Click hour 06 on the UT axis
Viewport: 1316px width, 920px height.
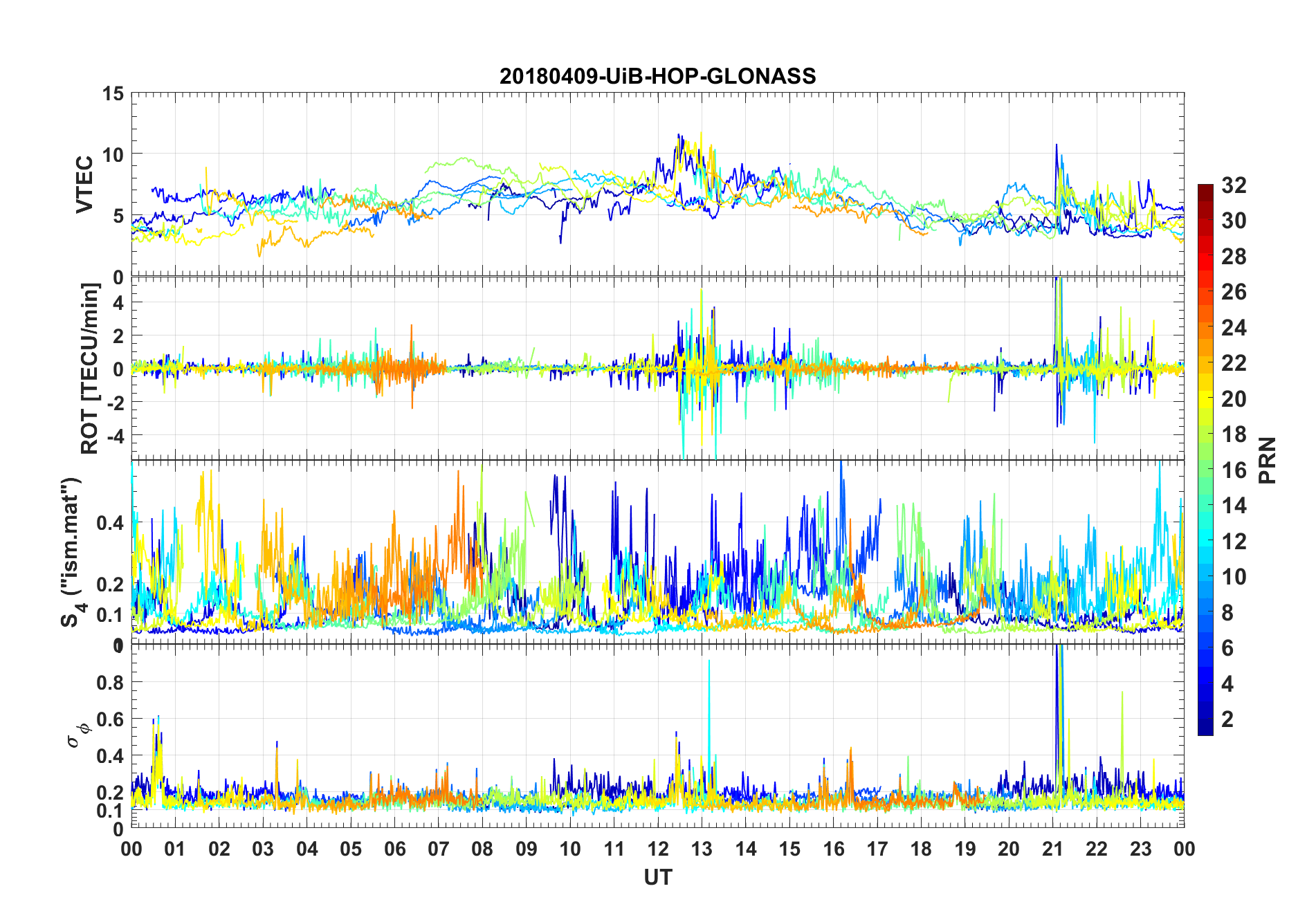394,848
